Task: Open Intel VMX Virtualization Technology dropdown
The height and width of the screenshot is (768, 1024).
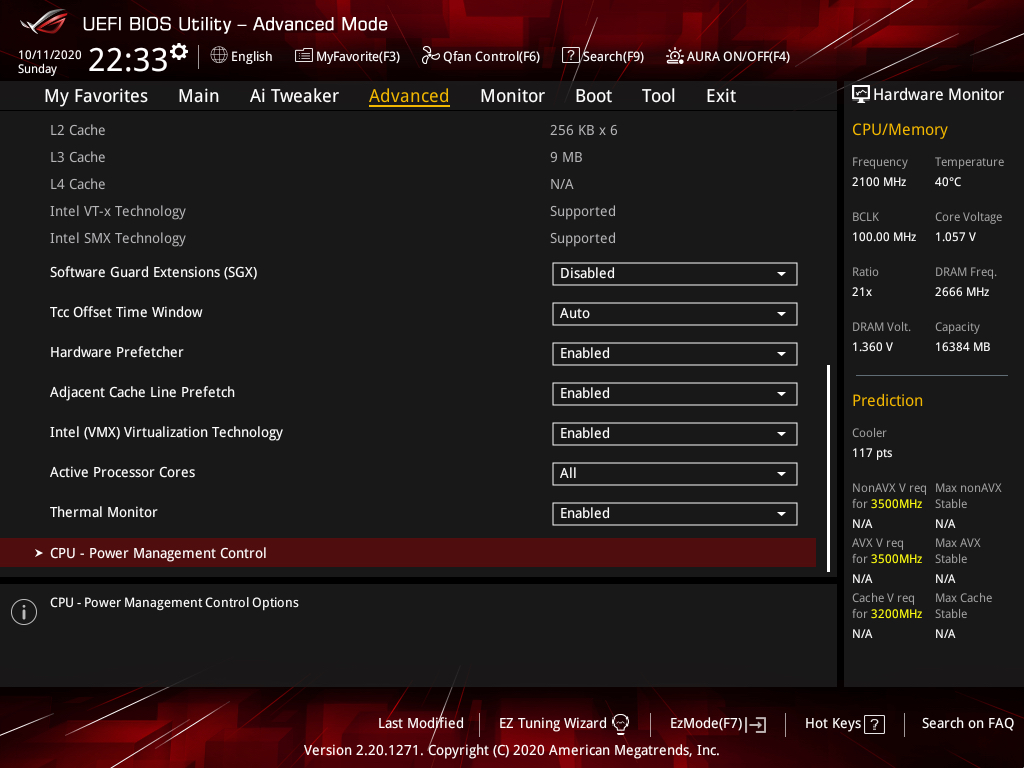Action: (675, 434)
